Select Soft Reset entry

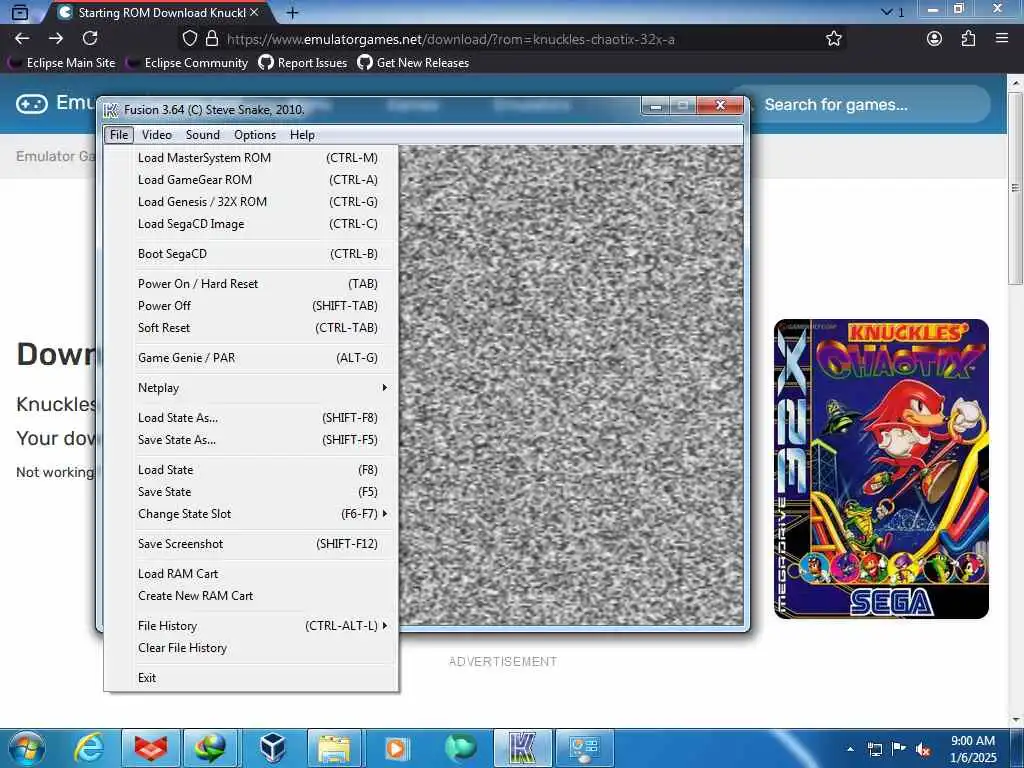[251, 328]
